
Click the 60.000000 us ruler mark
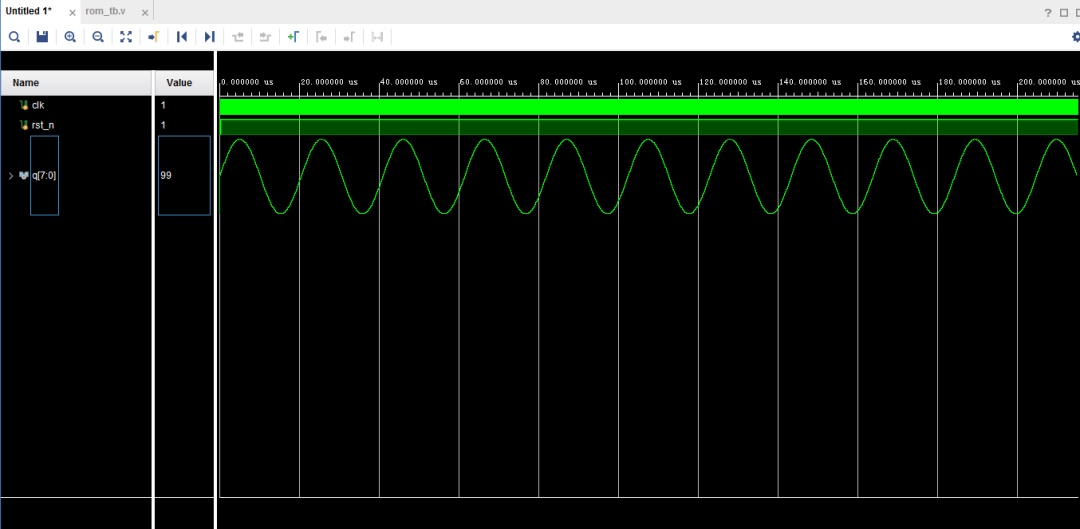488,82
